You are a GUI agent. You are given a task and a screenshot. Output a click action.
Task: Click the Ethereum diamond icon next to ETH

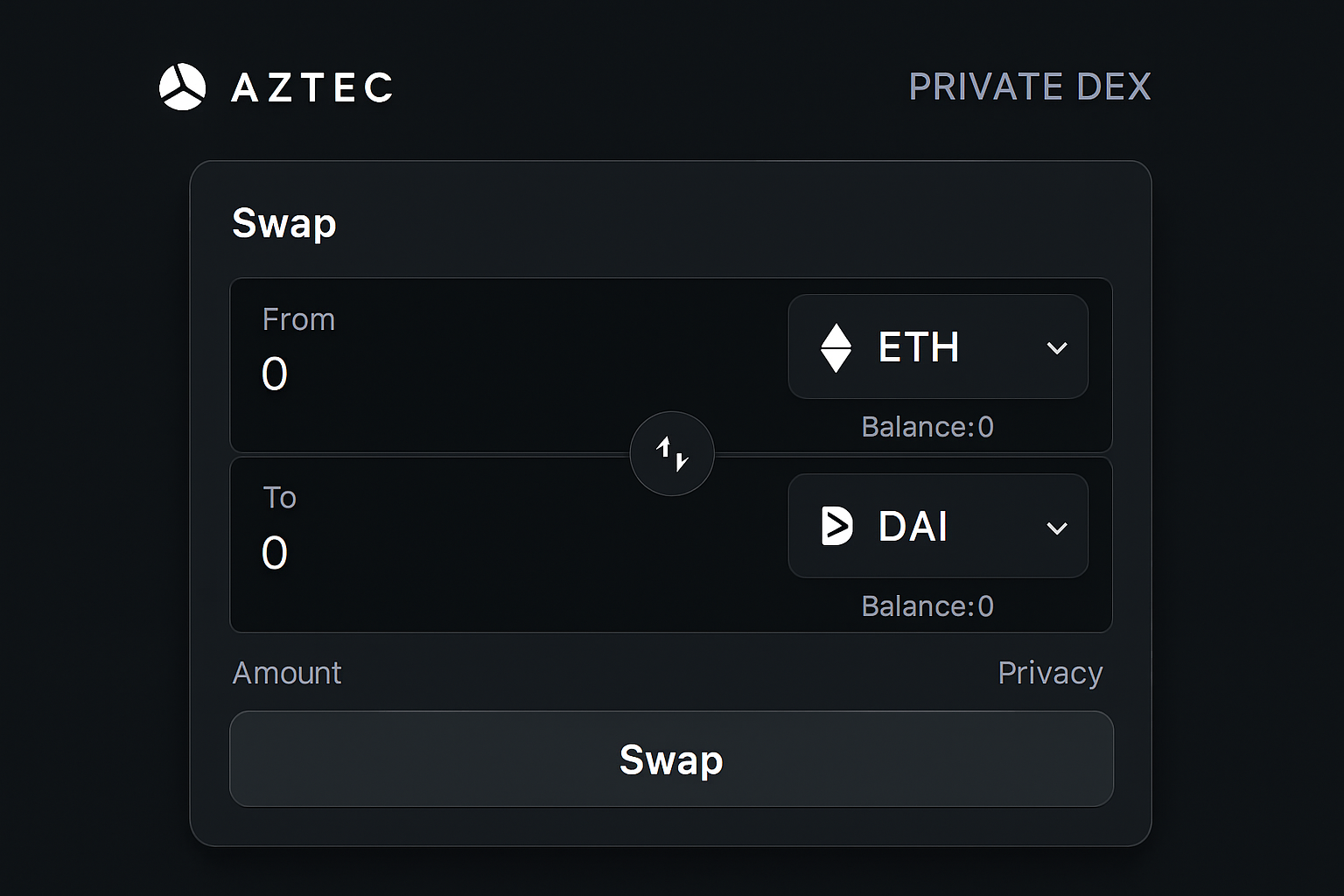[837, 346]
